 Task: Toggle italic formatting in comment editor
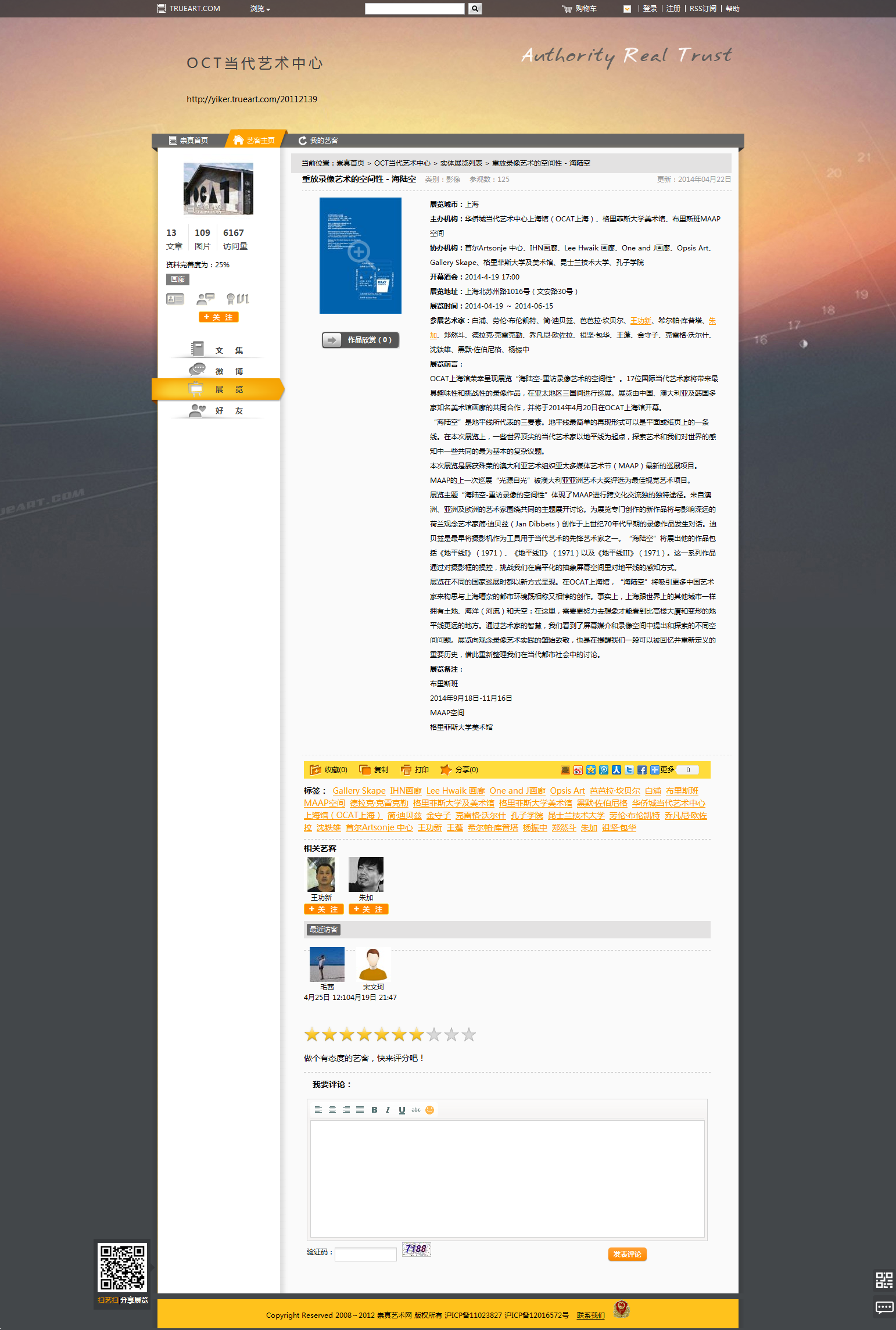(388, 1110)
